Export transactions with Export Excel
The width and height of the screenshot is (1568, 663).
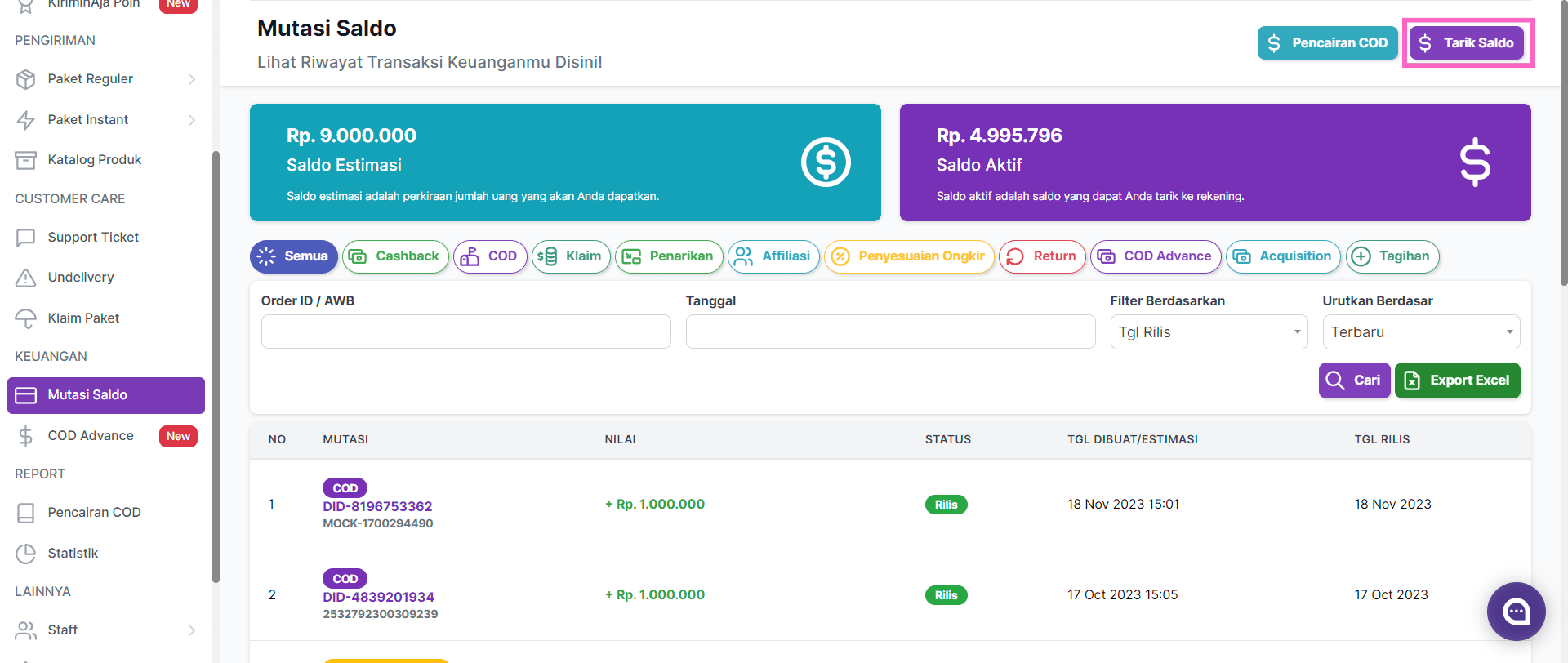(x=1457, y=380)
